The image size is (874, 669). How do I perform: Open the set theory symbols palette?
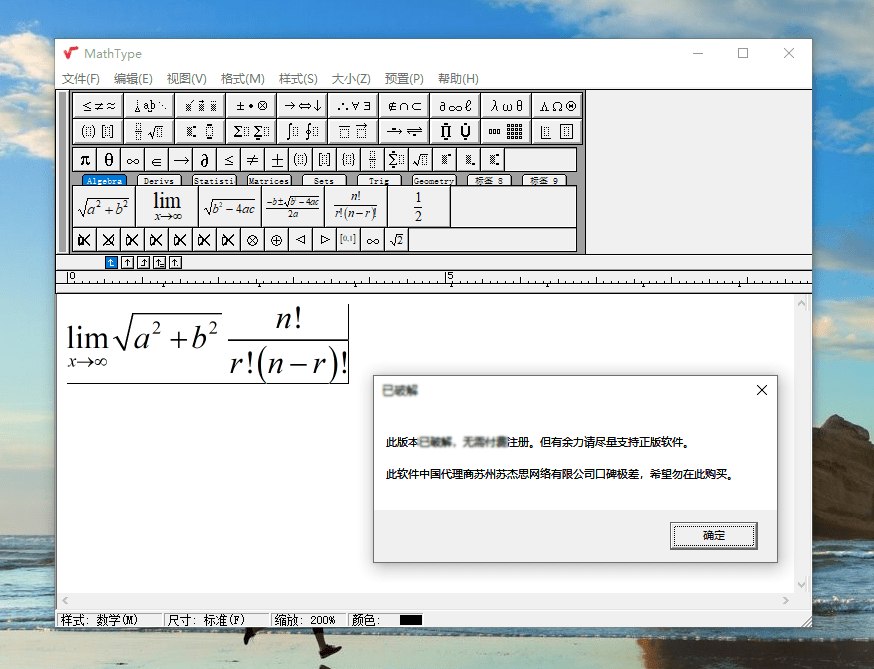coord(404,105)
